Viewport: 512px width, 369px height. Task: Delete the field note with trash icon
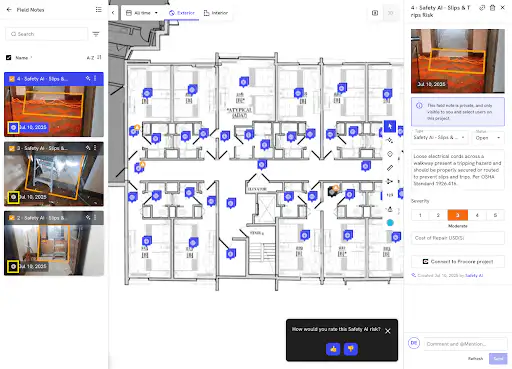click(492, 8)
